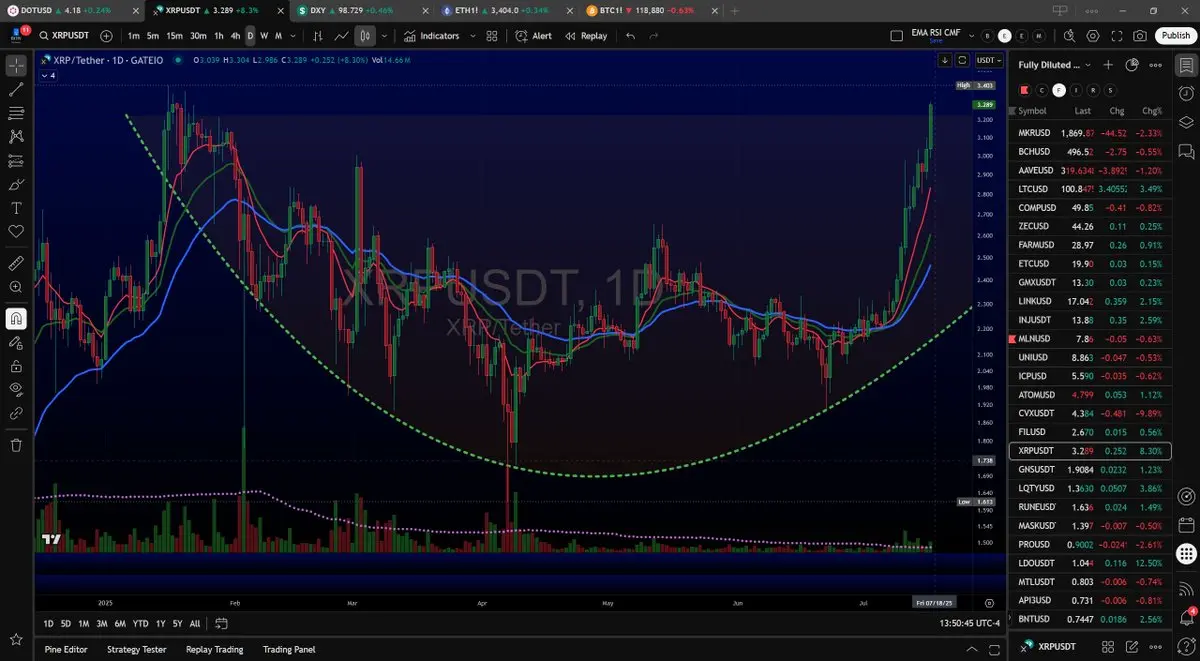Open the Replay Trading tab
This screenshot has width=1200, height=661.
click(x=214, y=649)
